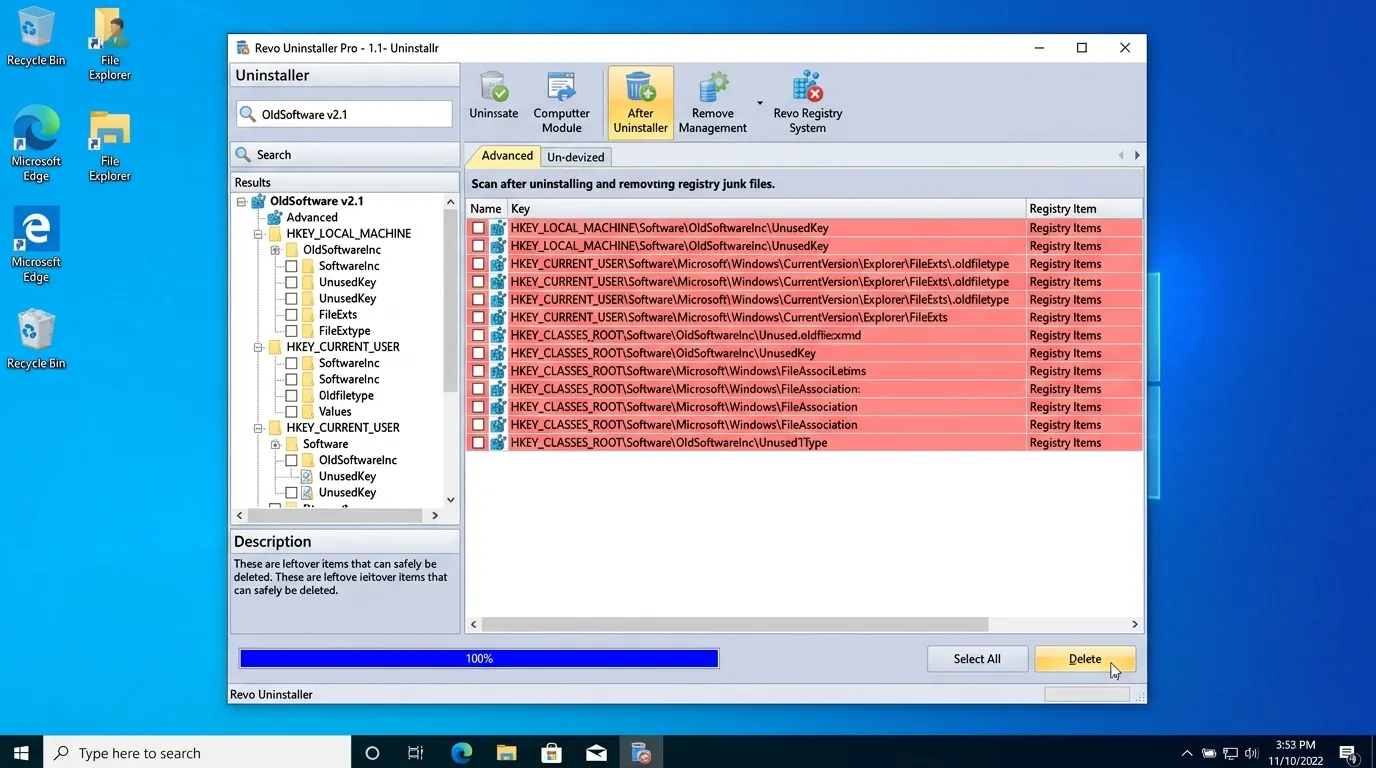1376x768 pixels.
Task: Click the blue 100% progress bar
Action: pos(479,658)
